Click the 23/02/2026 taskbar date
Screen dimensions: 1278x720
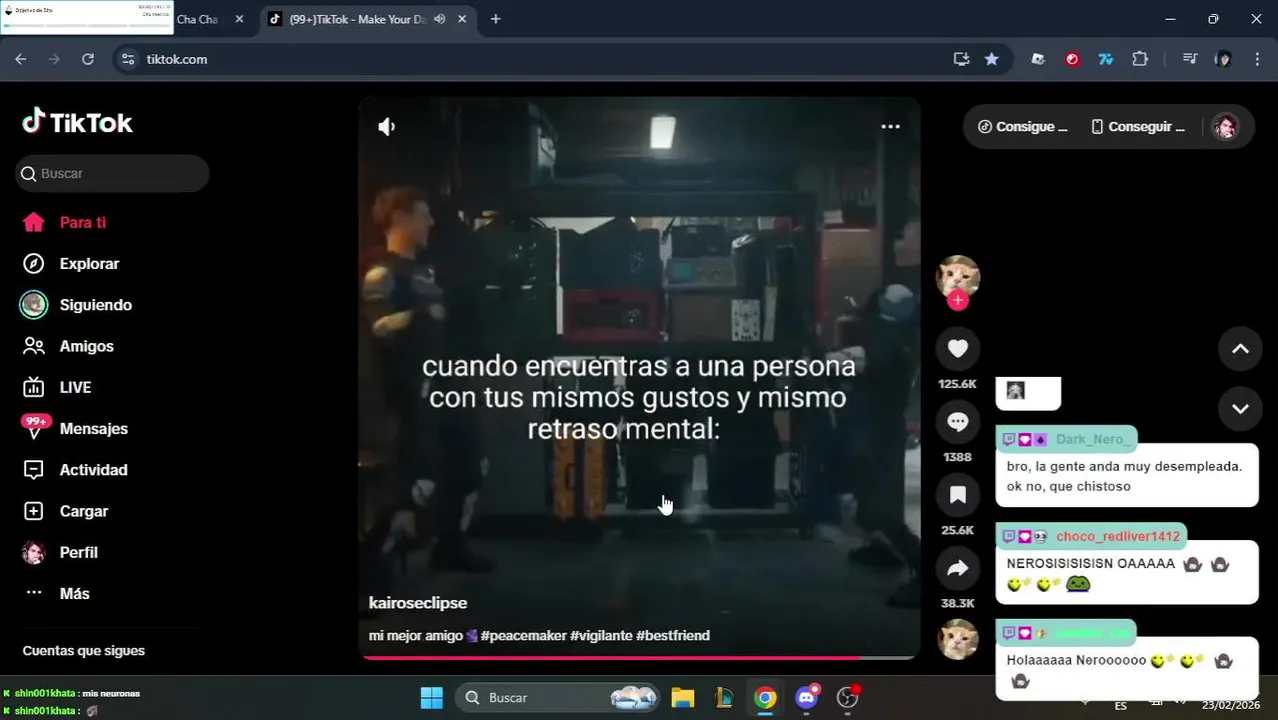click(1230, 705)
